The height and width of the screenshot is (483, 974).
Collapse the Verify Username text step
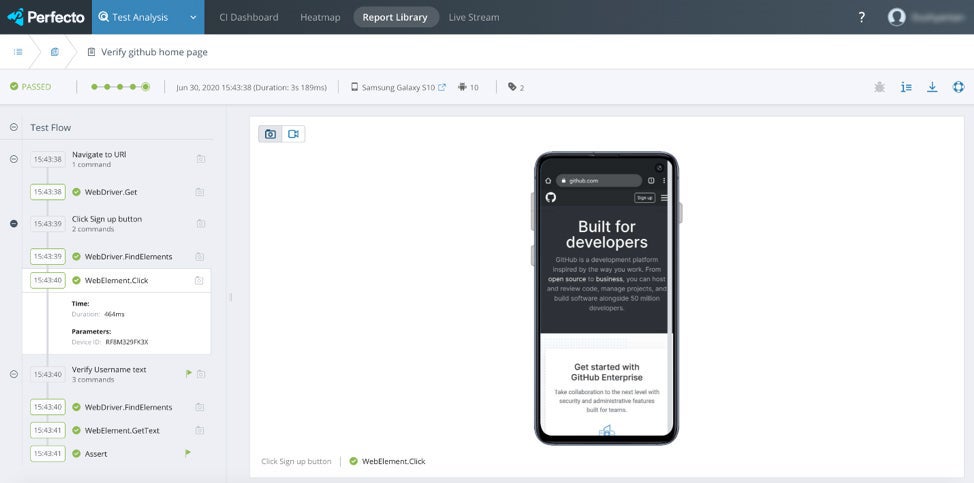[14, 374]
